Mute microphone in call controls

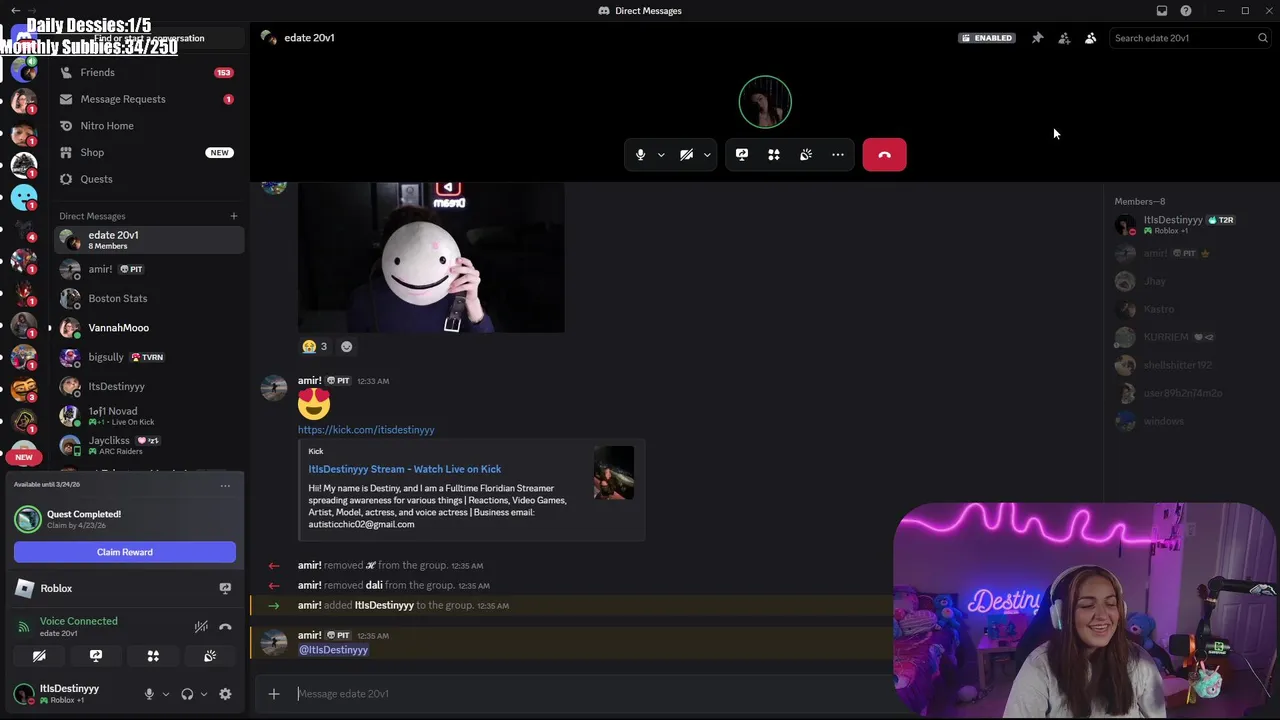click(640, 155)
